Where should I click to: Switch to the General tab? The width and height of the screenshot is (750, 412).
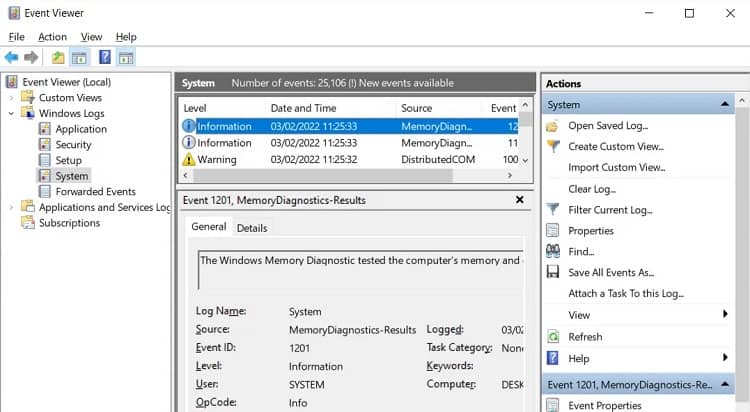(209, 227)
